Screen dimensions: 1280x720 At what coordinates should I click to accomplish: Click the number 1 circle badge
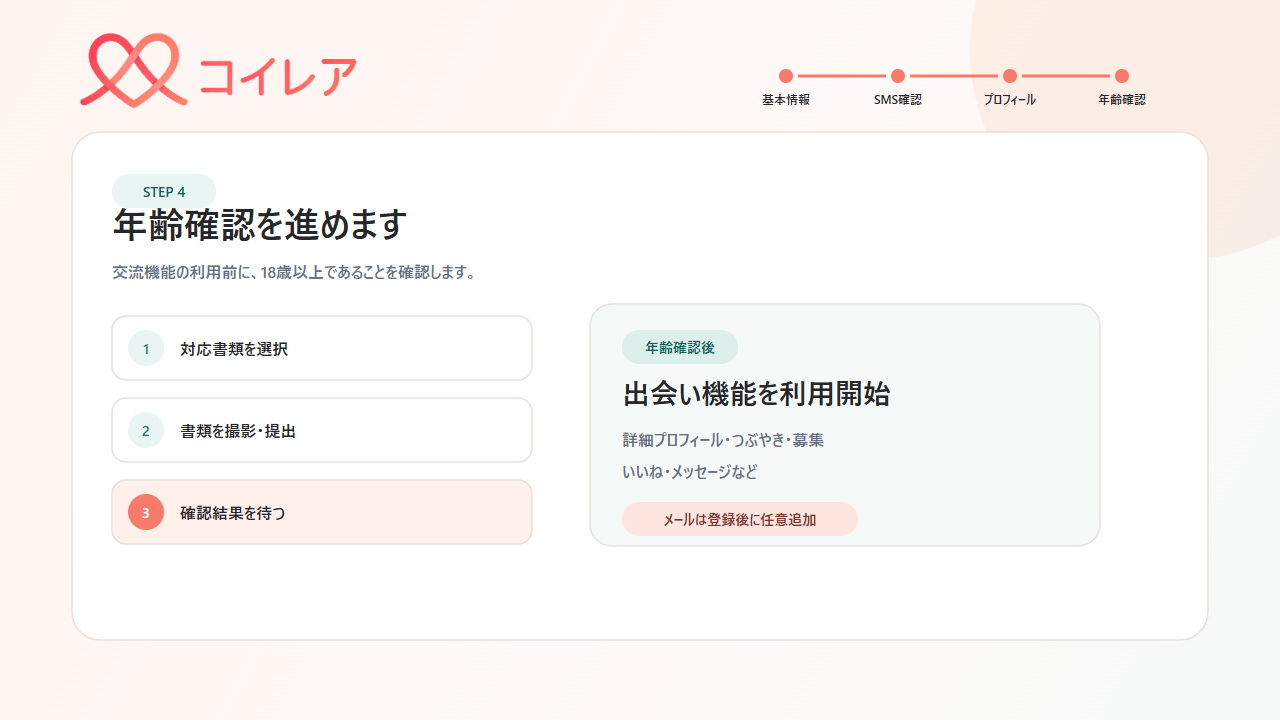(146, 348)
